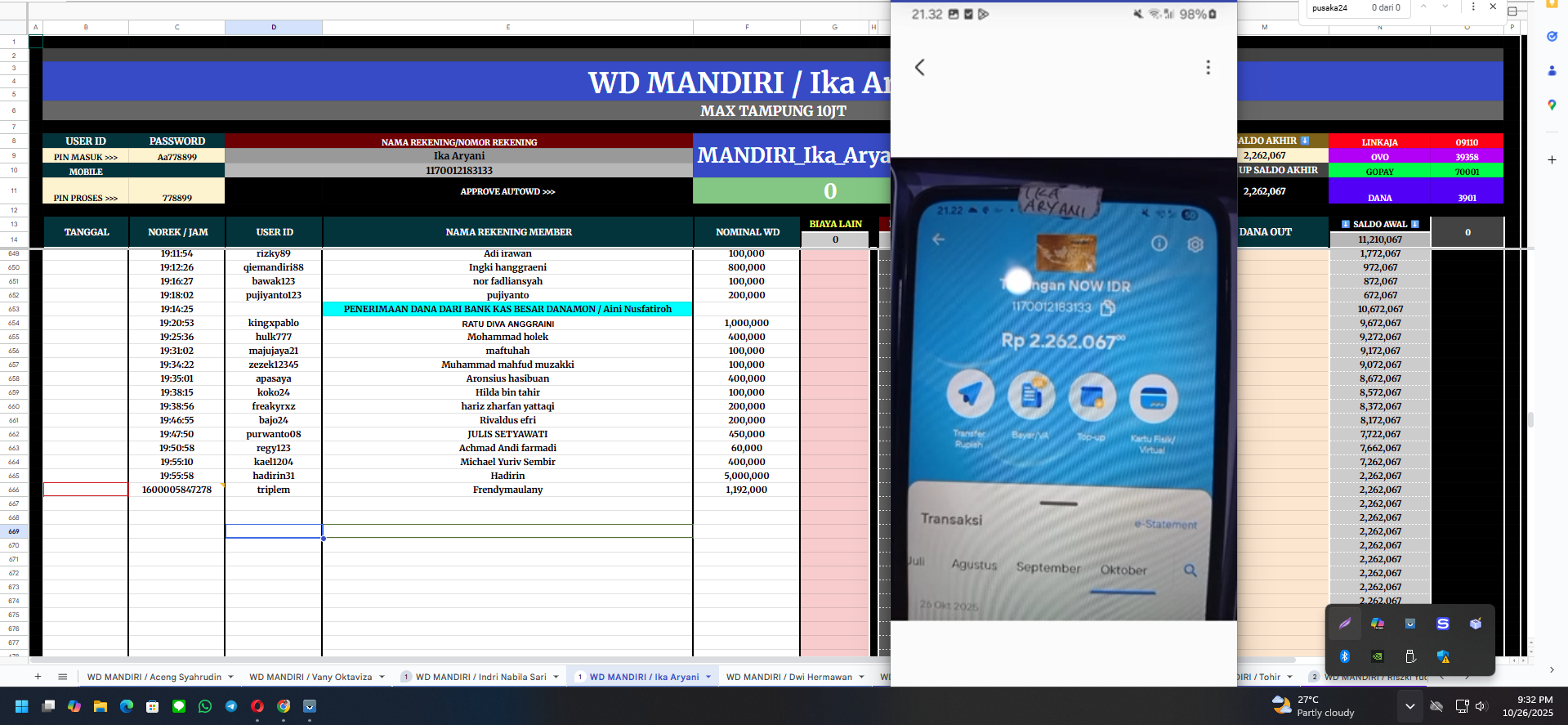Open dropdown arrow of Vany Oktaviza tab
The width and height of the screenshot is (1568, 725).
382,677
